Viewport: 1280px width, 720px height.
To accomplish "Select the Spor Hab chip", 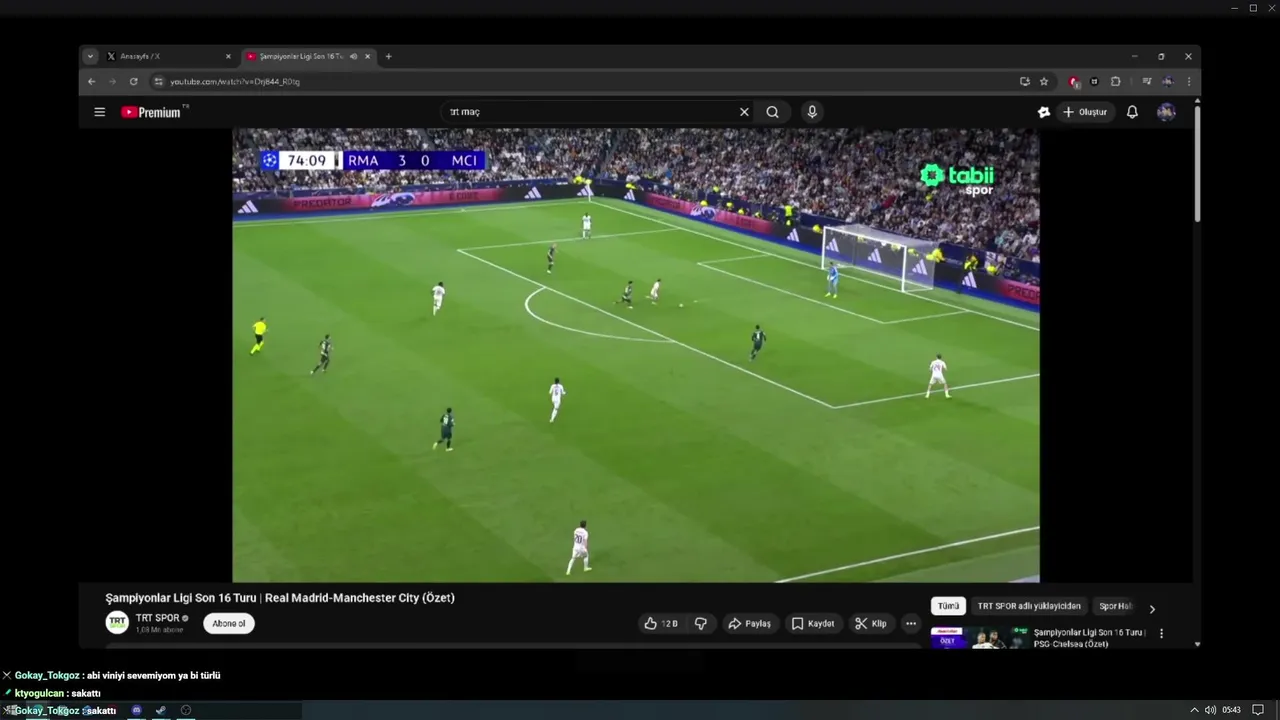I will click(x=1115, y=606).
